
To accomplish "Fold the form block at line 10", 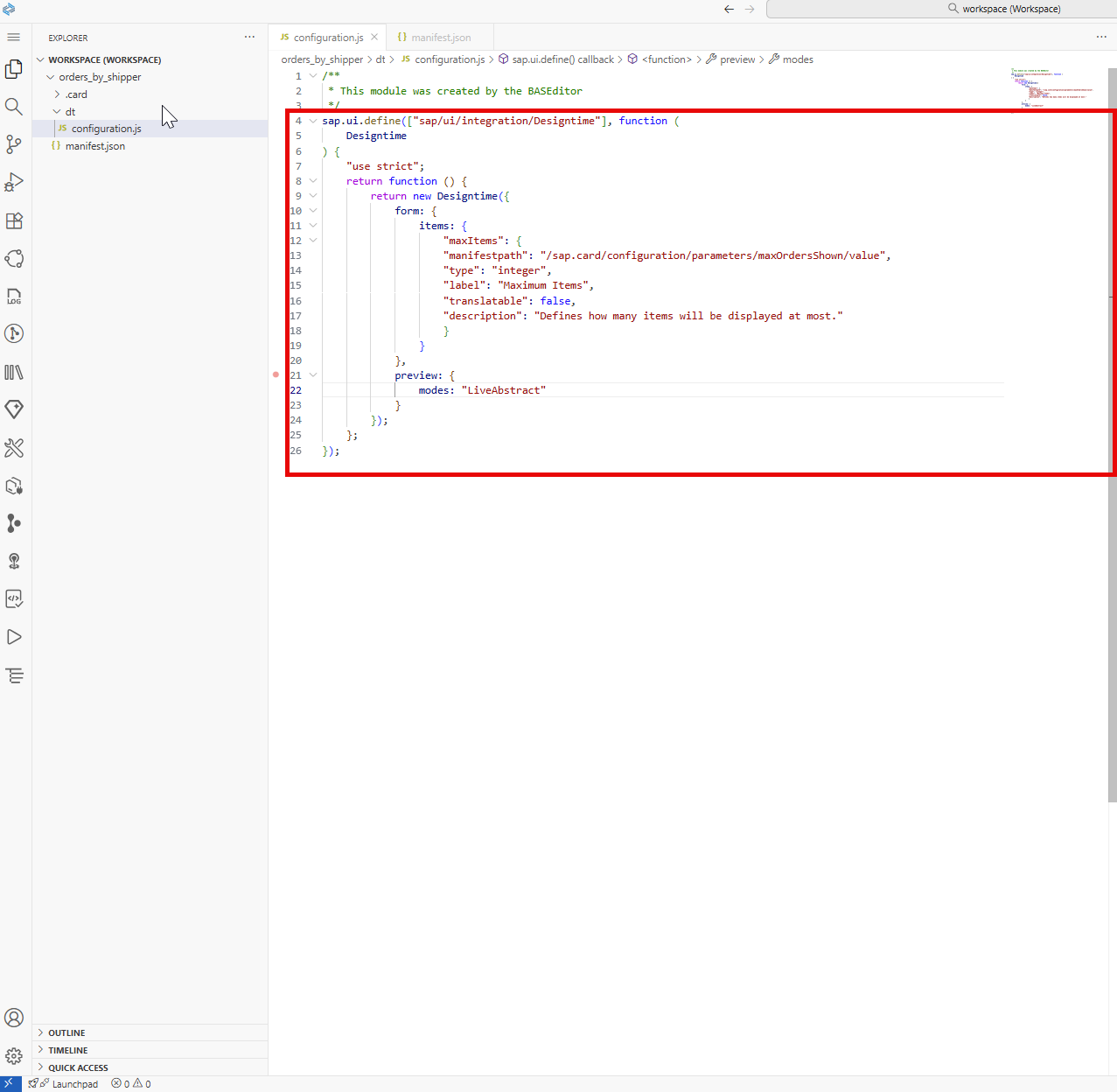I will click(x=313, y=211).
